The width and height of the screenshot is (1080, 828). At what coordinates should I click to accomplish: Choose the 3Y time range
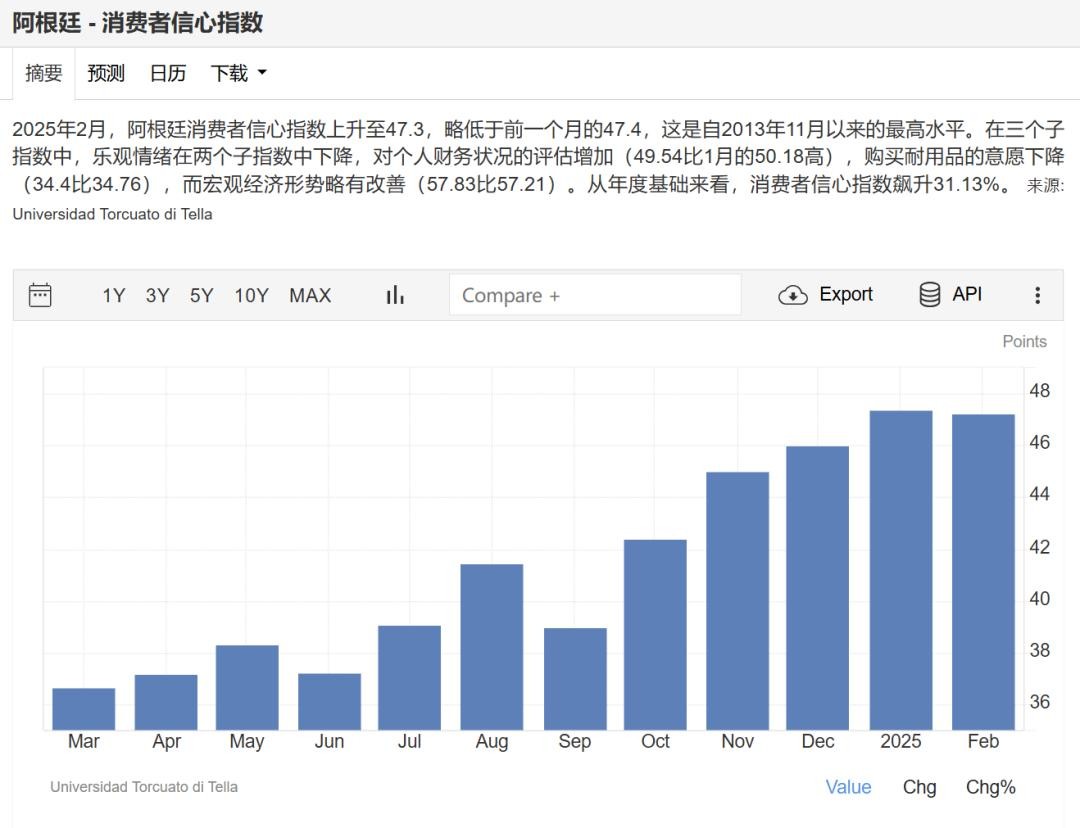click(x=157, y=295)
